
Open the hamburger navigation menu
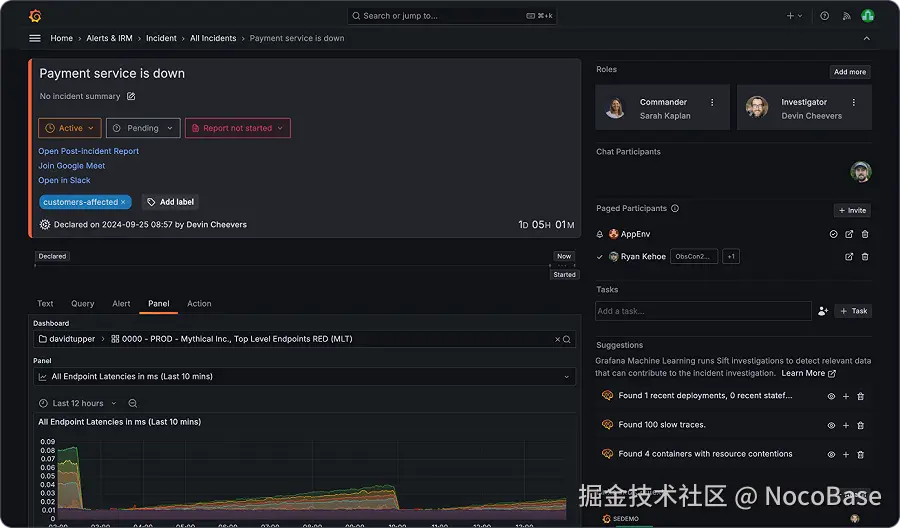[35, 38]
